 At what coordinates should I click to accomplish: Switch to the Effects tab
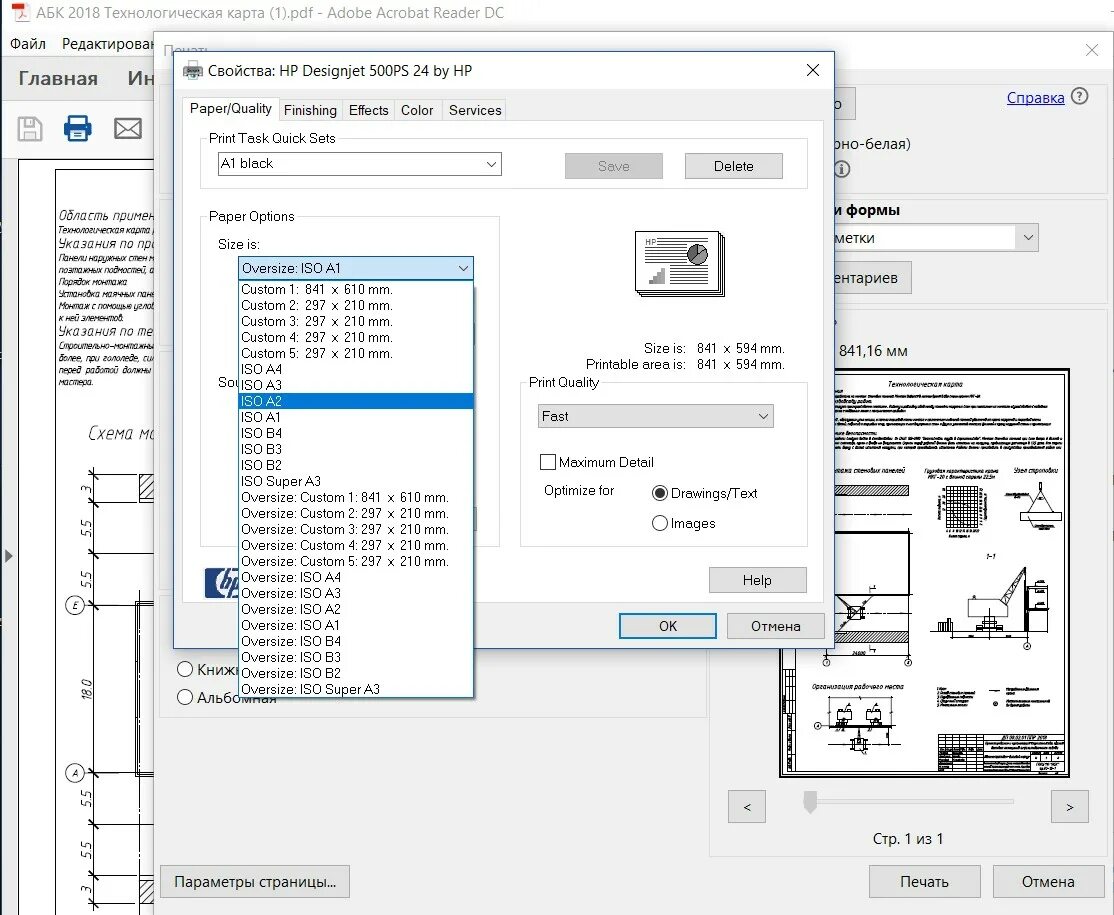[369, 110]
